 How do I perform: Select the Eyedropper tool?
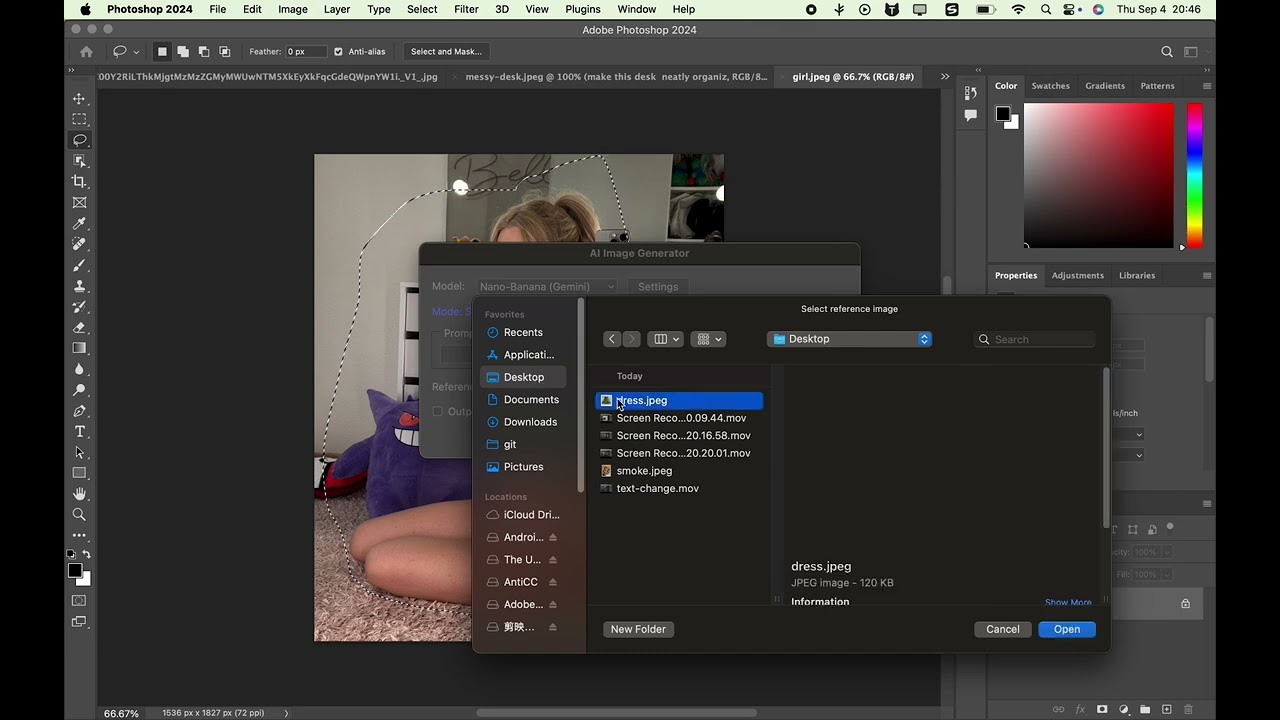[79, 223]
